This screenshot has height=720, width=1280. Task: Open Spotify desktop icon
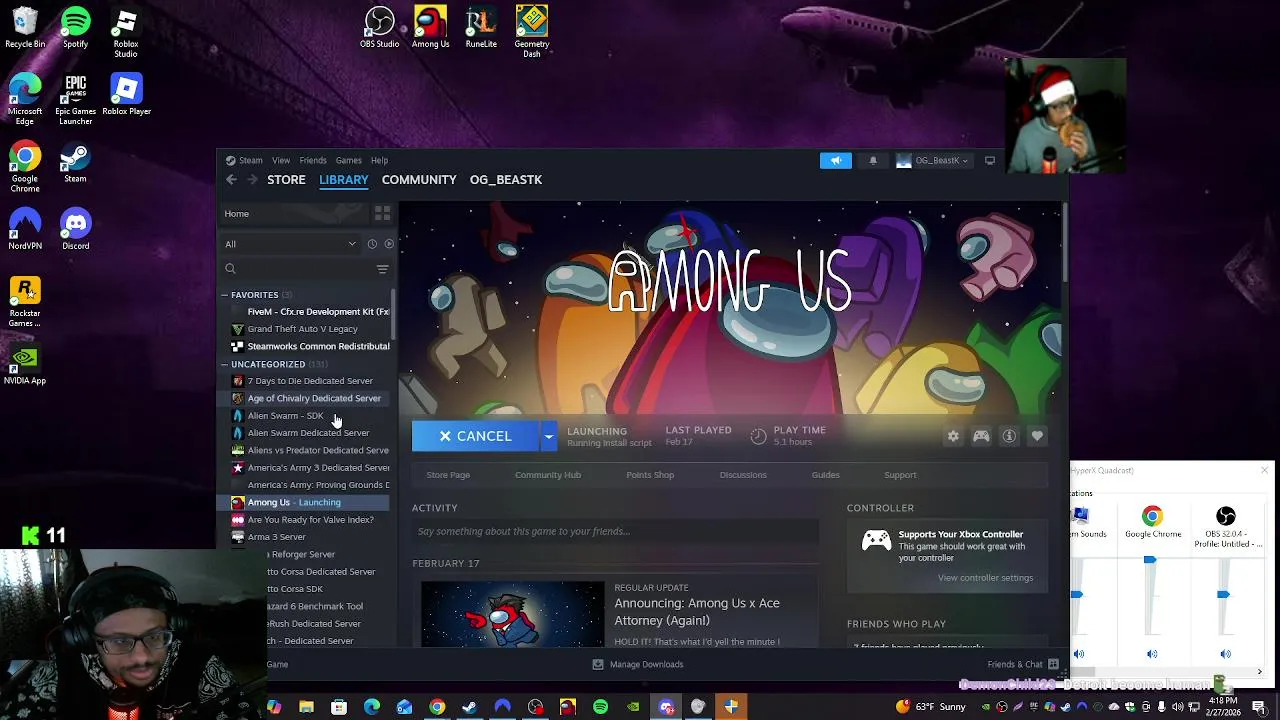[x=75, y=27]
